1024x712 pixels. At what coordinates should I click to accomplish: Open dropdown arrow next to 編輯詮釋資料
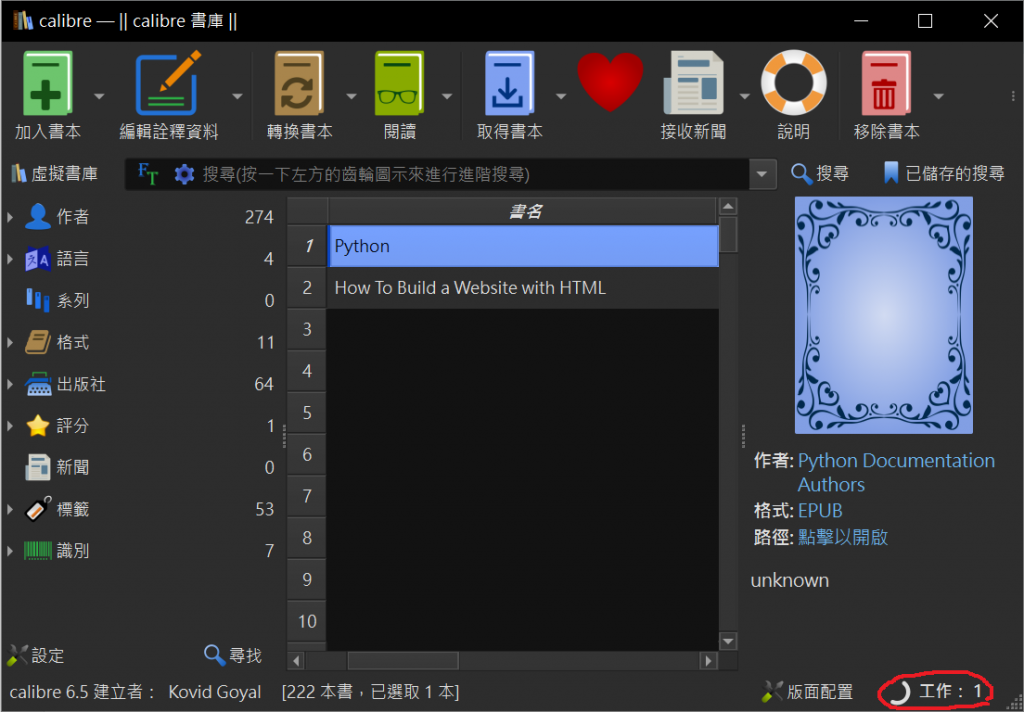238,97
